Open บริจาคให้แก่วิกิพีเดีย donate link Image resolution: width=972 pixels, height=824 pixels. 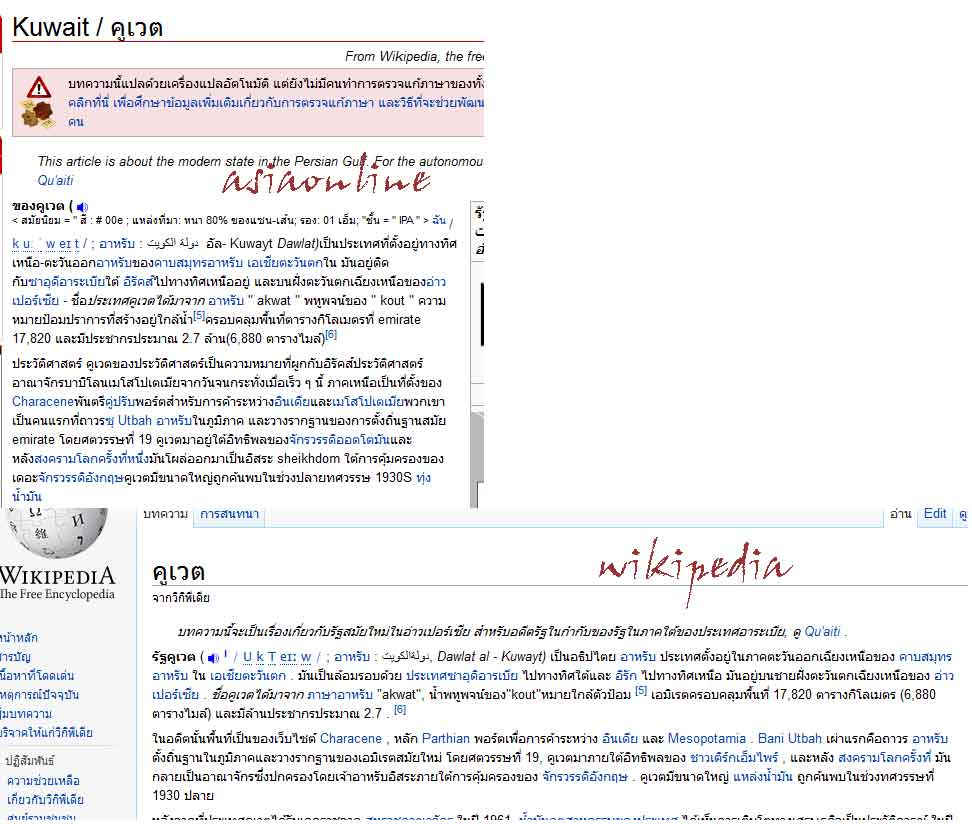[x=46, y=733]
